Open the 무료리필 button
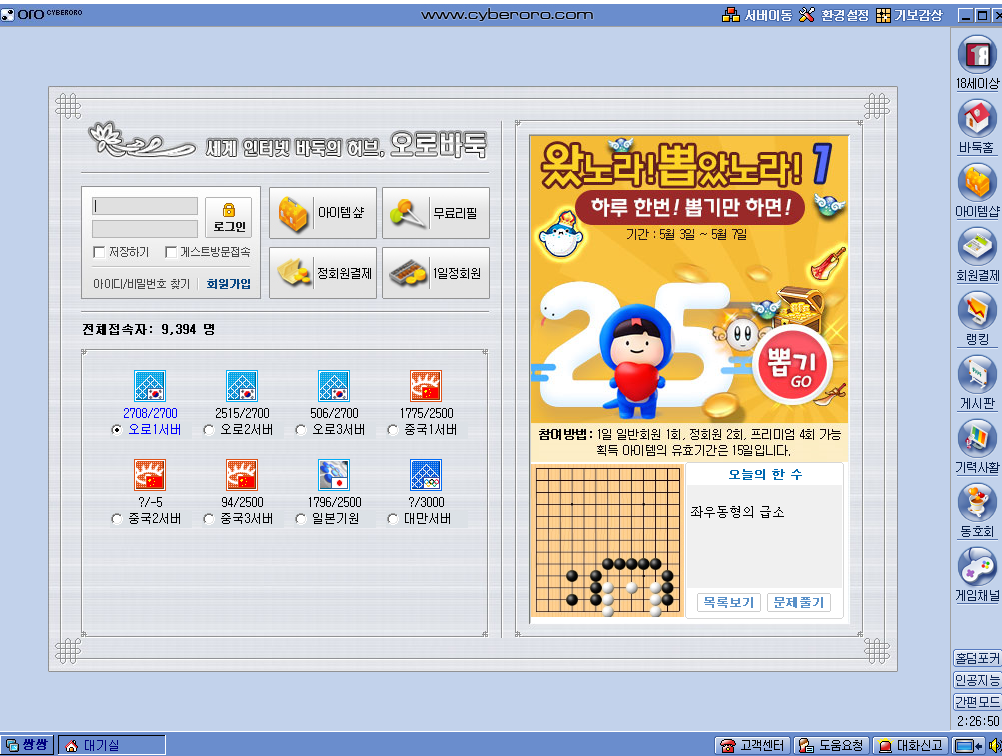 [436, 213]
